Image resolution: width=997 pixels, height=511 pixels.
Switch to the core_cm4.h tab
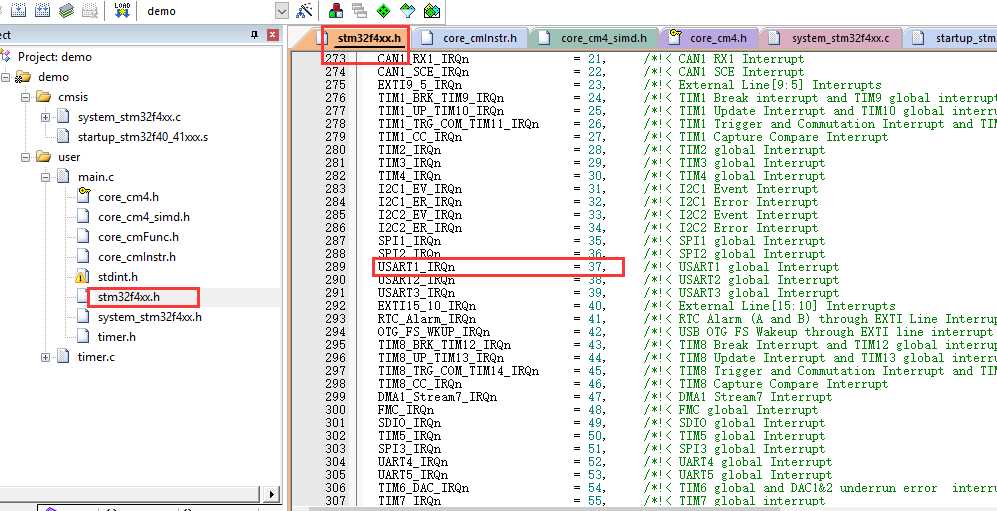tap(718, 38)
